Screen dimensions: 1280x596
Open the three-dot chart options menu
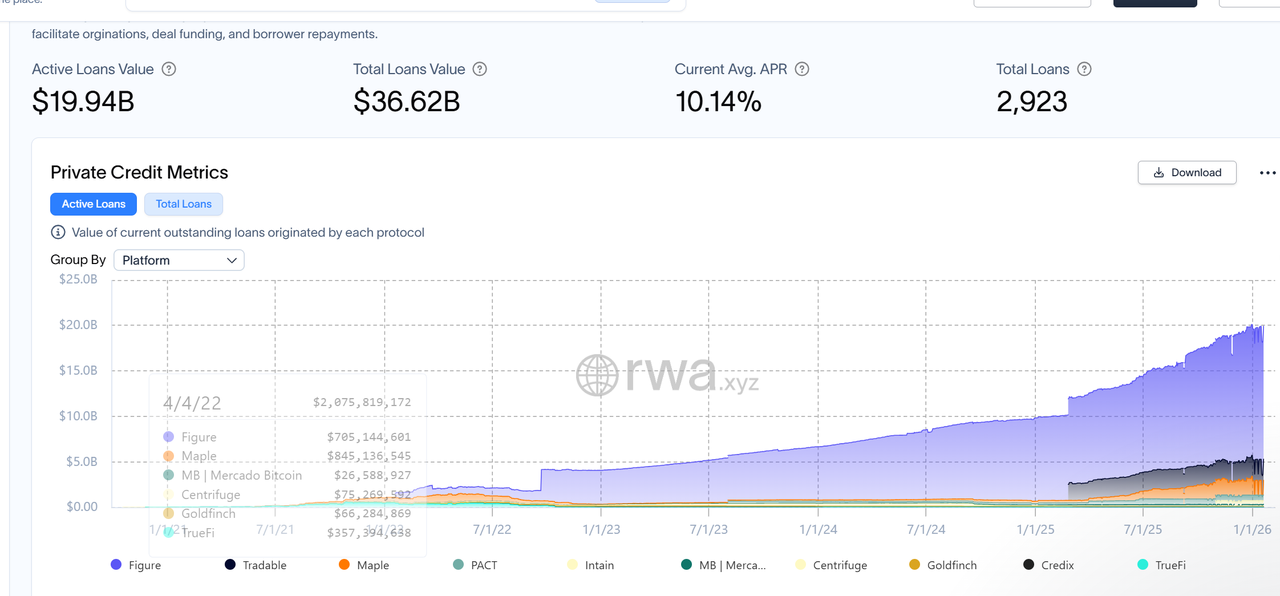1268,172
